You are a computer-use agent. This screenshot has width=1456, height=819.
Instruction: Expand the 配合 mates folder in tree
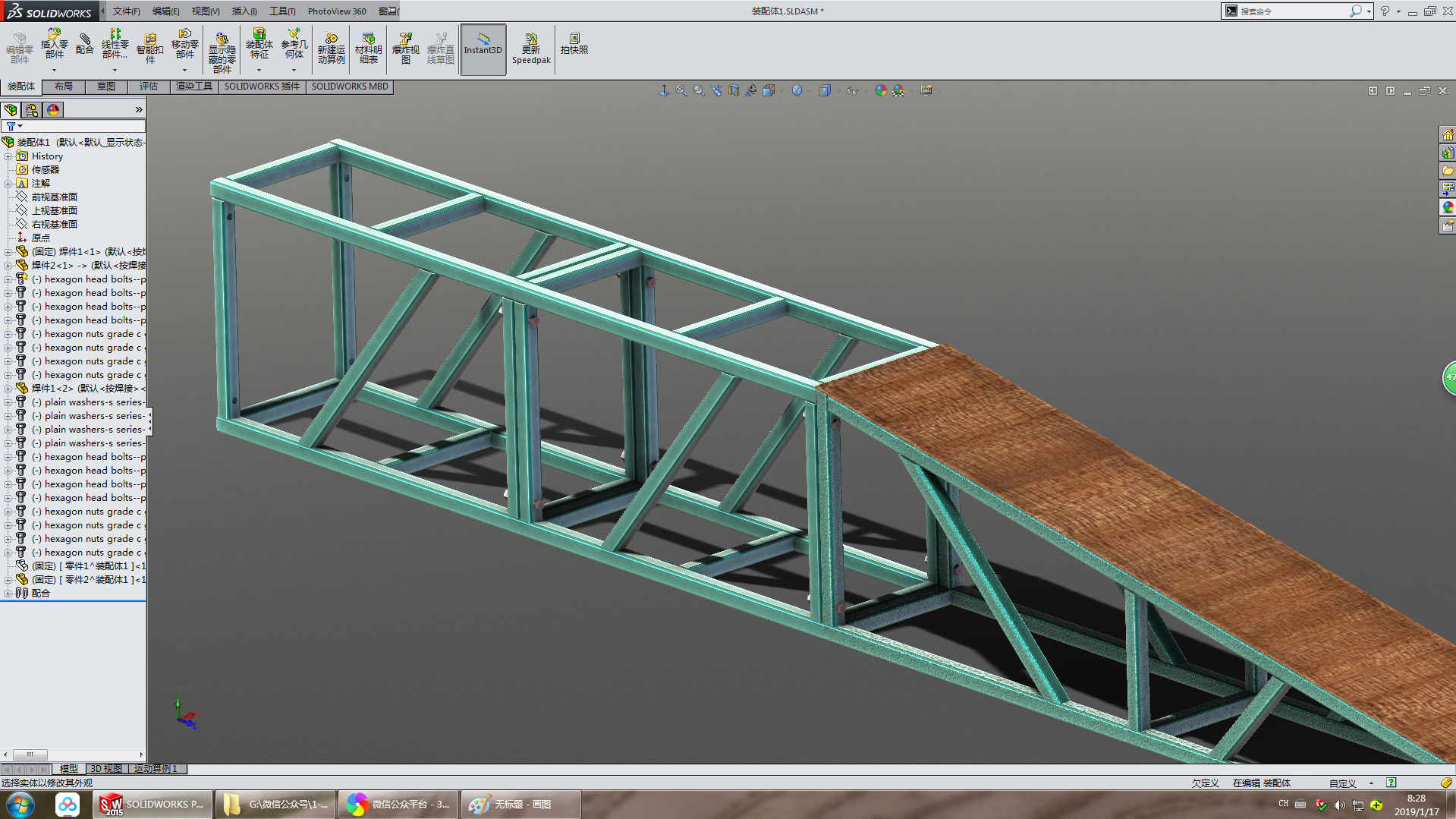pyautogui.click(x=8, y=594)
